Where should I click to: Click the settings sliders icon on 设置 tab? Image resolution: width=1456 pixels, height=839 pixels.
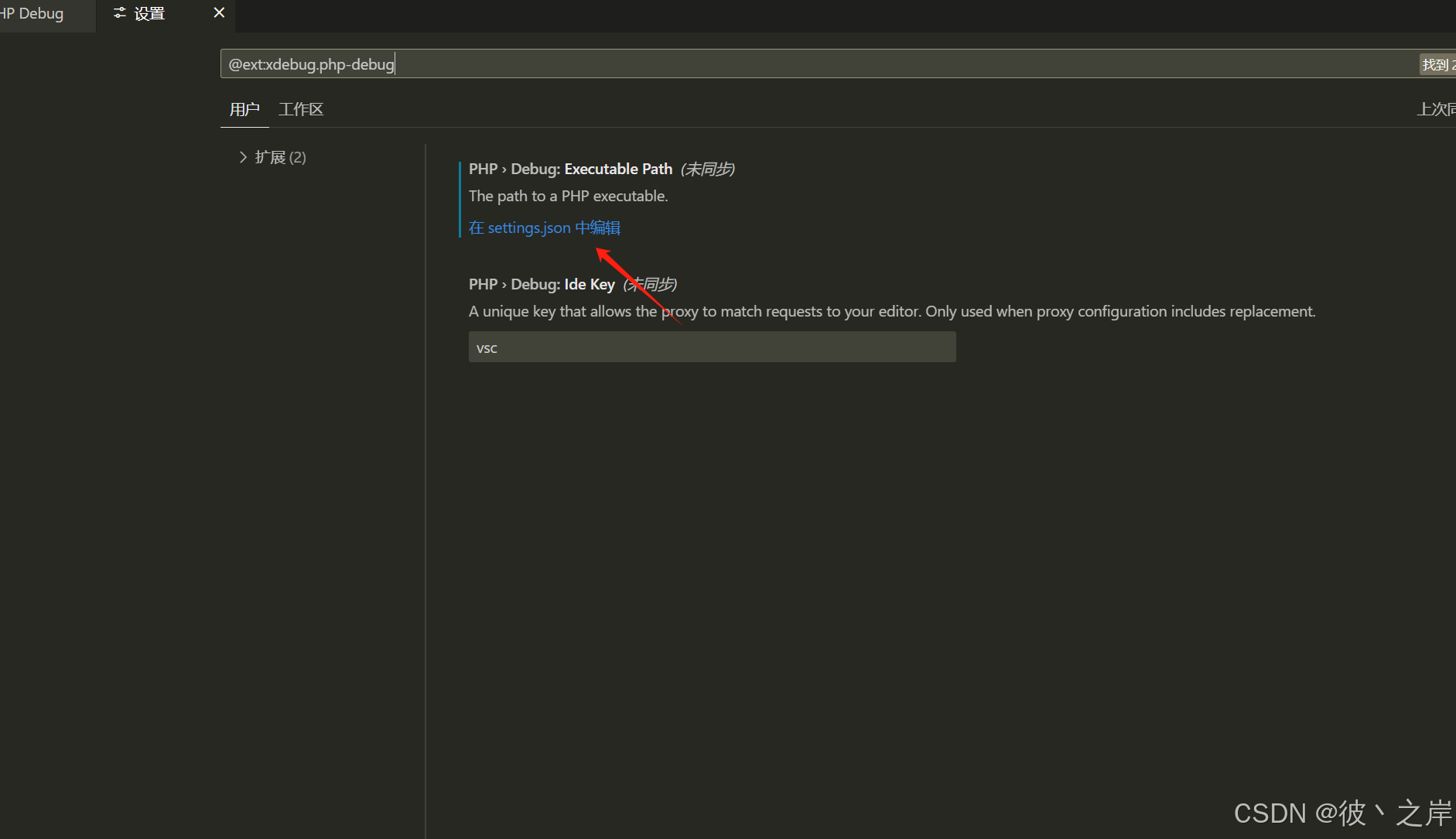120,13
